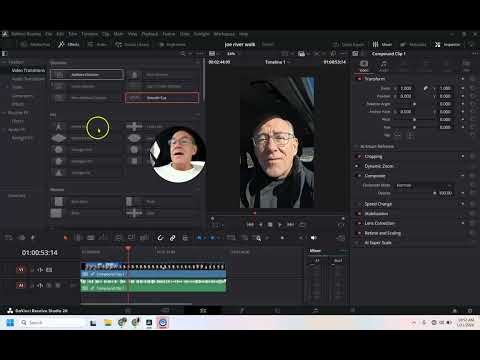
Task: Open the Windows Start menu
Action: (10, 322)
